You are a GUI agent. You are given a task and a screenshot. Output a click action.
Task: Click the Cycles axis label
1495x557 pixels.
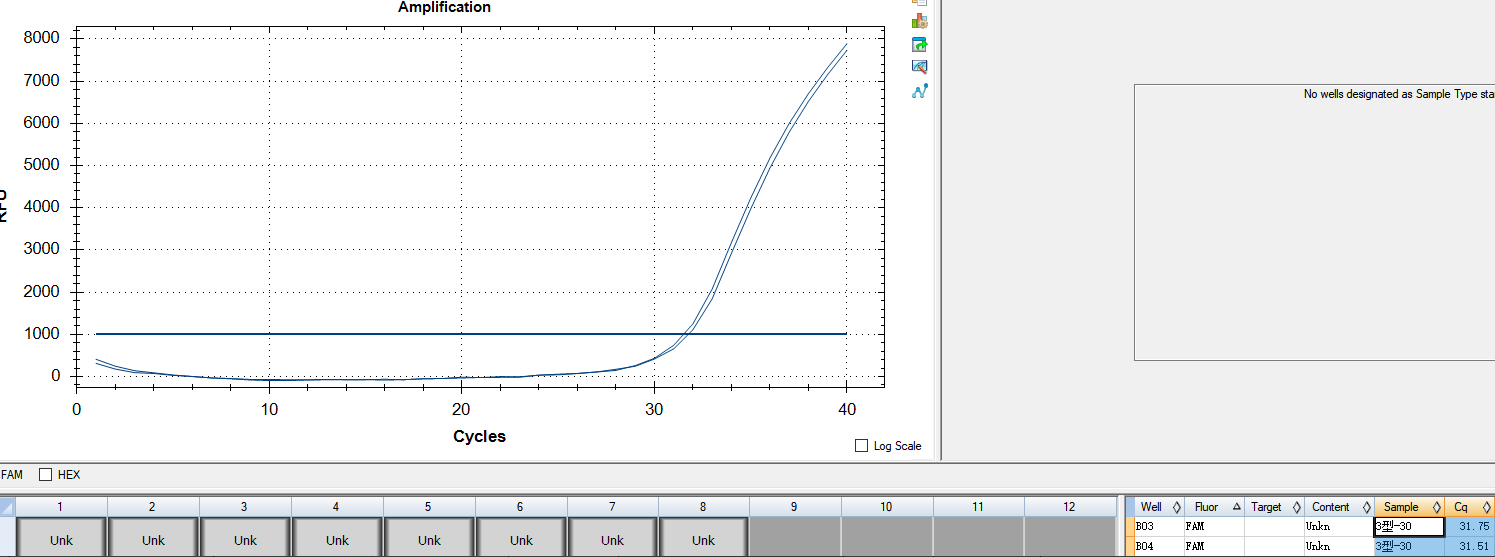click(479, 436)
